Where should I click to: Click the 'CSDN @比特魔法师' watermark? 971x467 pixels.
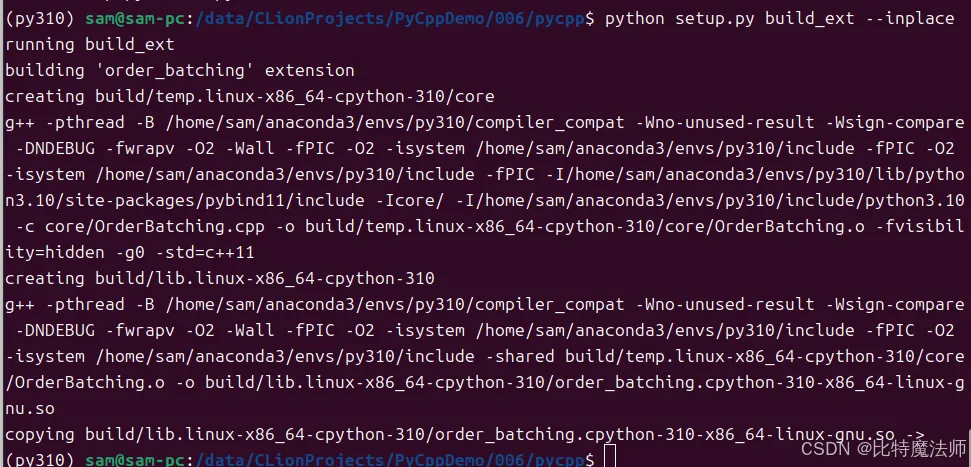884,447
